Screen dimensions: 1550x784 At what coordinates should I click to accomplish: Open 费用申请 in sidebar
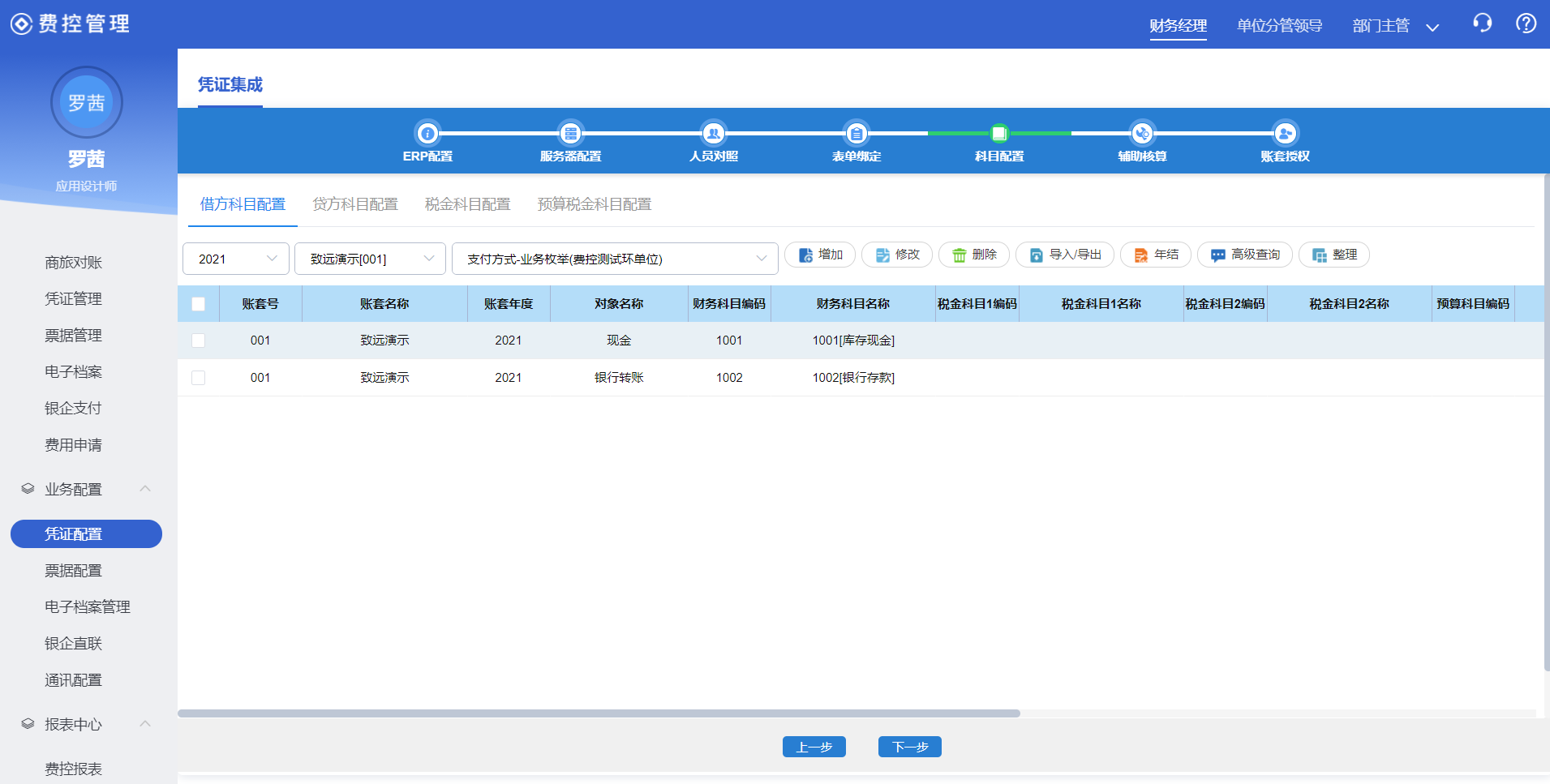[74, 445]
